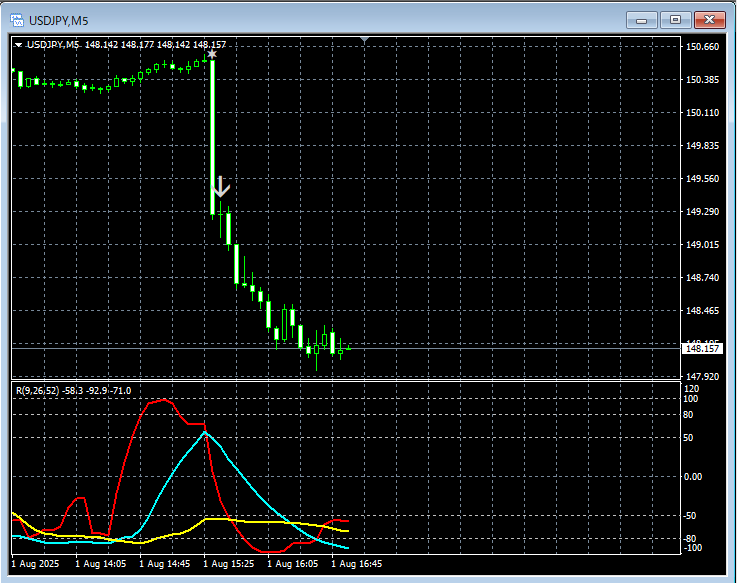Click the 1 Aug 2025 date label
This screenshot has width=738, height=583.
(x=35, y=564)
